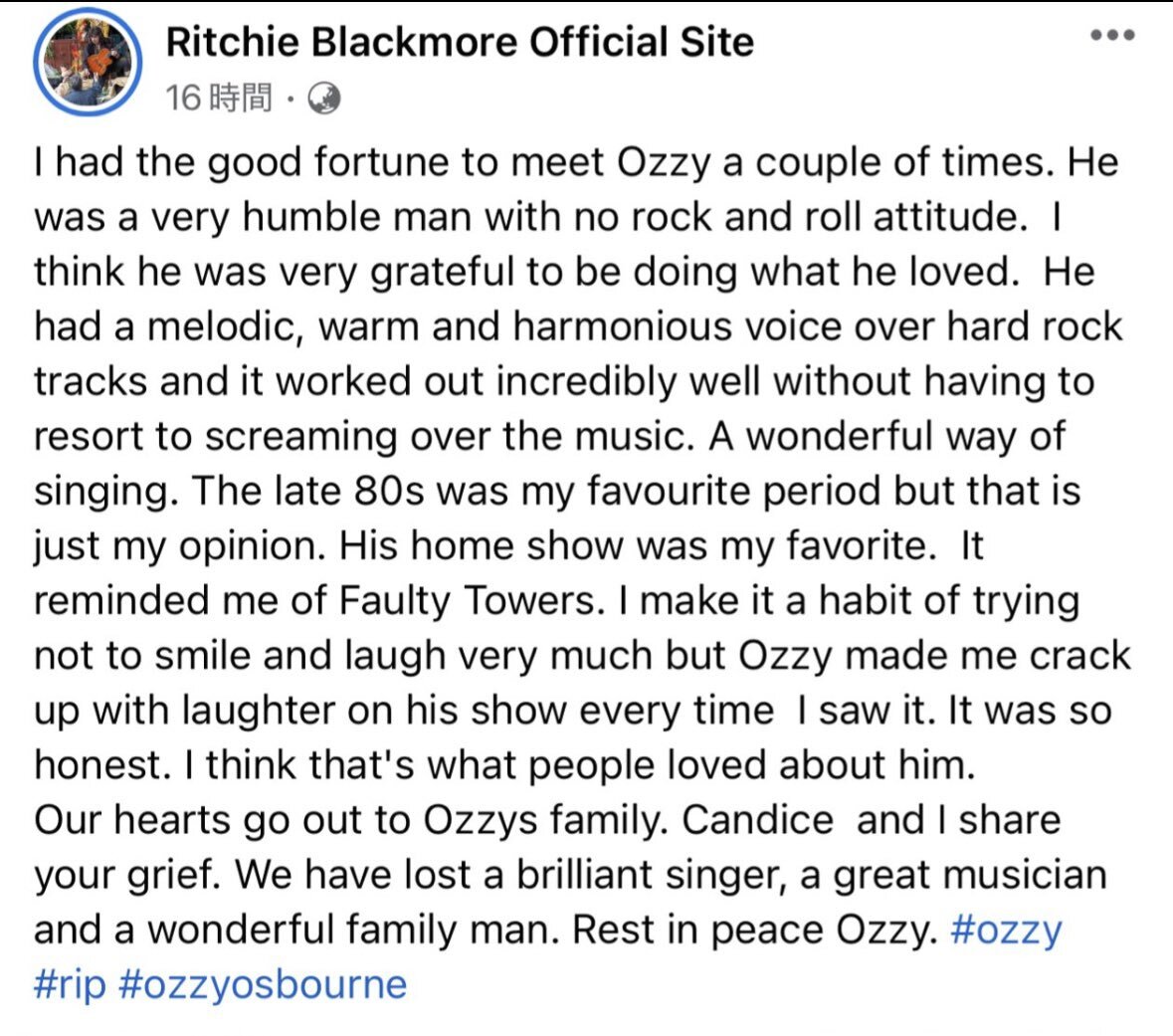Click the phrase "Rest in peace Ozzy"

(x=754, y=931)
